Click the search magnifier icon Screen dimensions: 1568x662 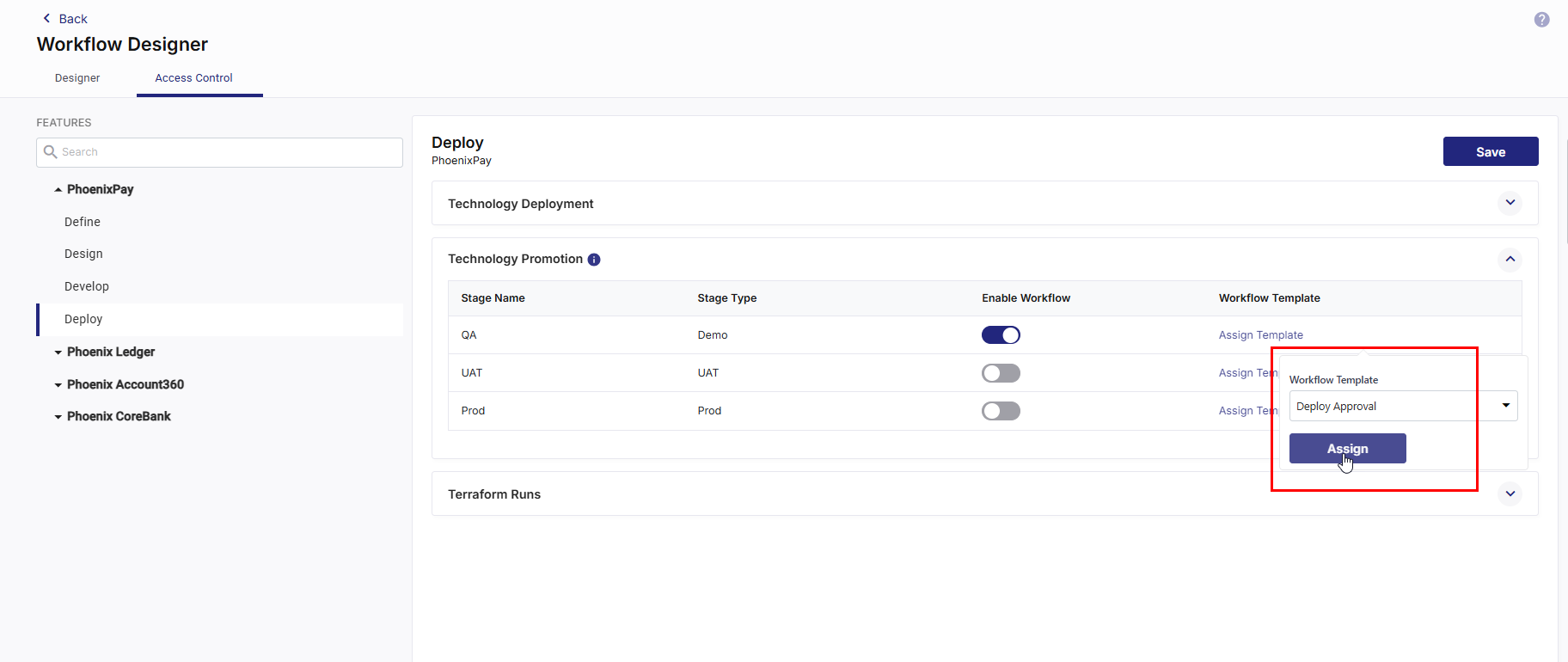tap(51, 152)
